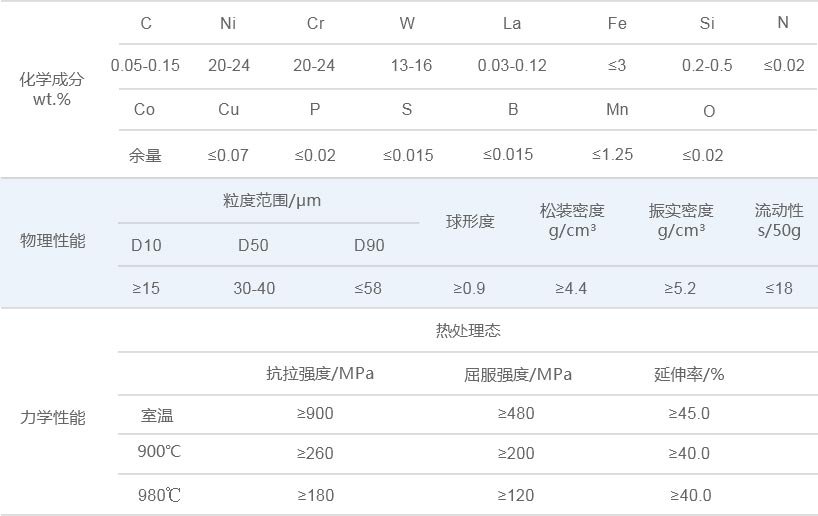This screenshot has height=516, width=818.
Task: Select the 物理性能 row label
Action: click(53, 241)
